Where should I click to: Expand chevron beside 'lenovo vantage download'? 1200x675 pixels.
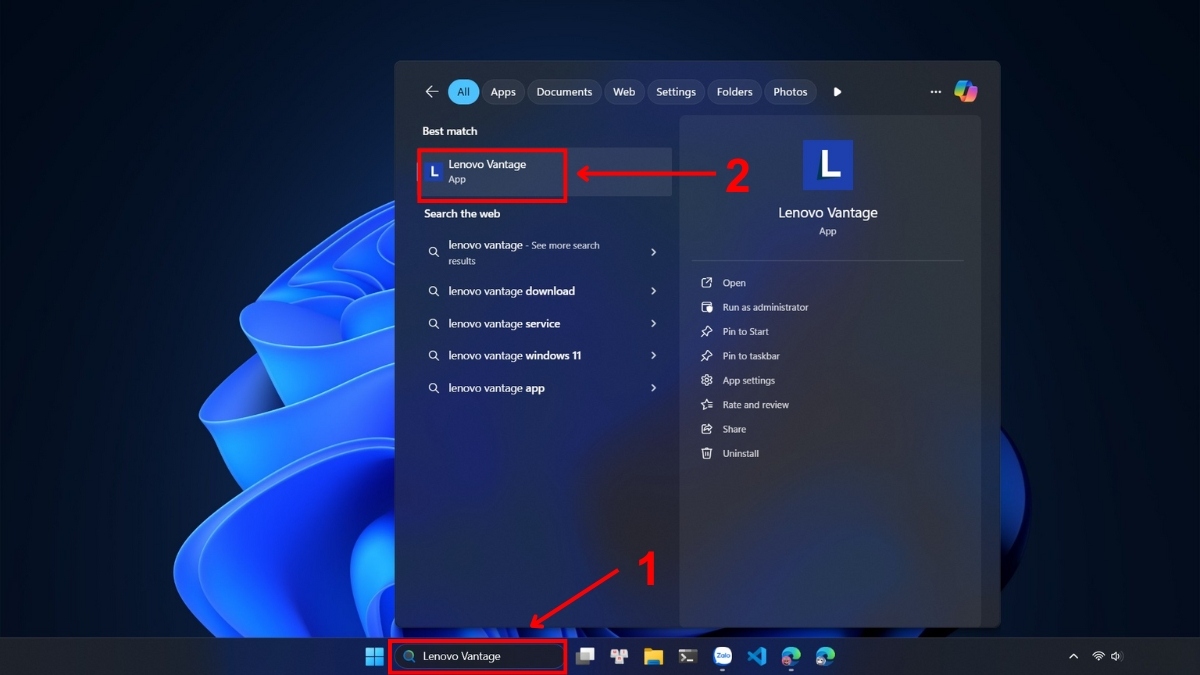point(654,291)
